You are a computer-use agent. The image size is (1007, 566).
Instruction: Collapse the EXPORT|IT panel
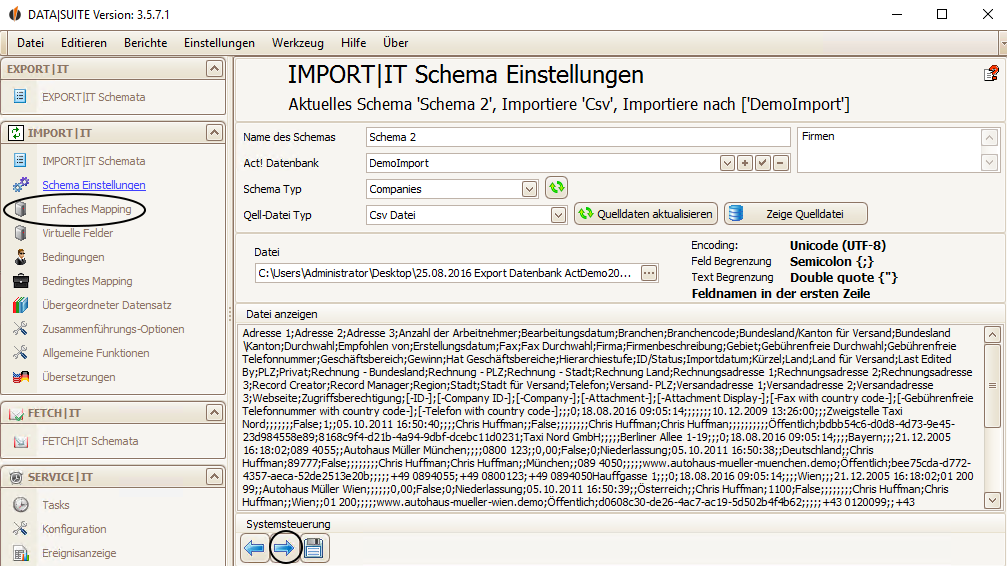tap(214, 68)
